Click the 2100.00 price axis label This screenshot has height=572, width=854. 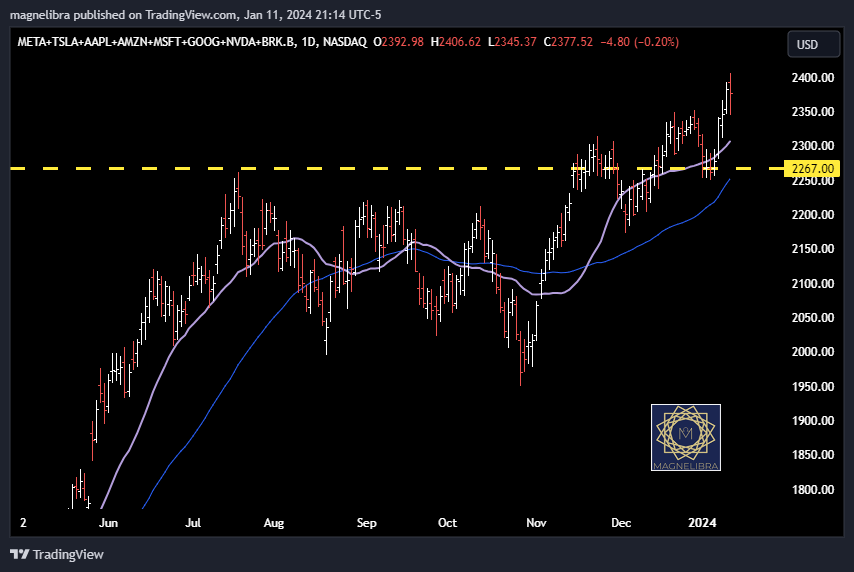(x=813, y=283)
